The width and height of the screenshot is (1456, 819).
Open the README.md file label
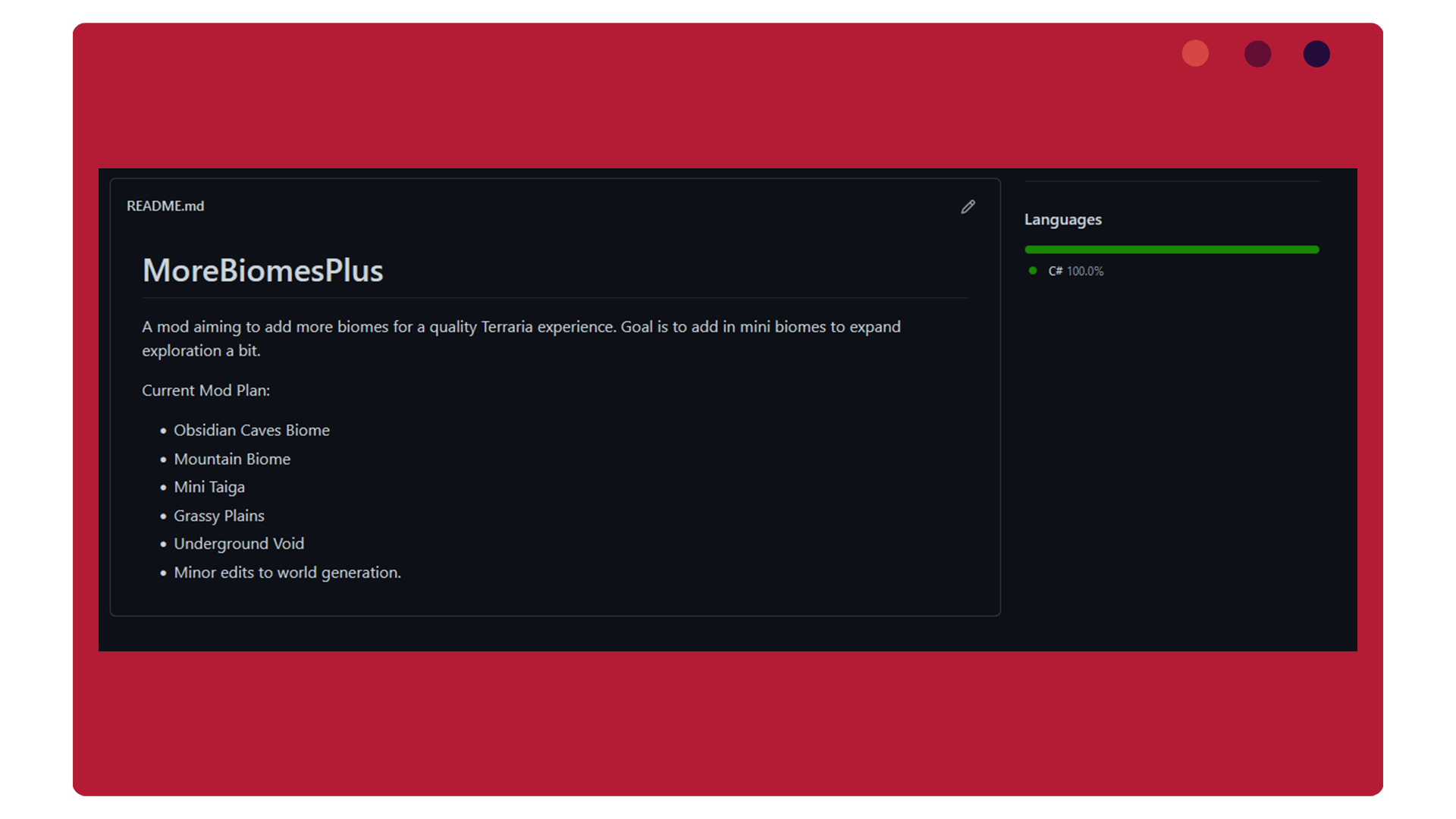[165, 206]
